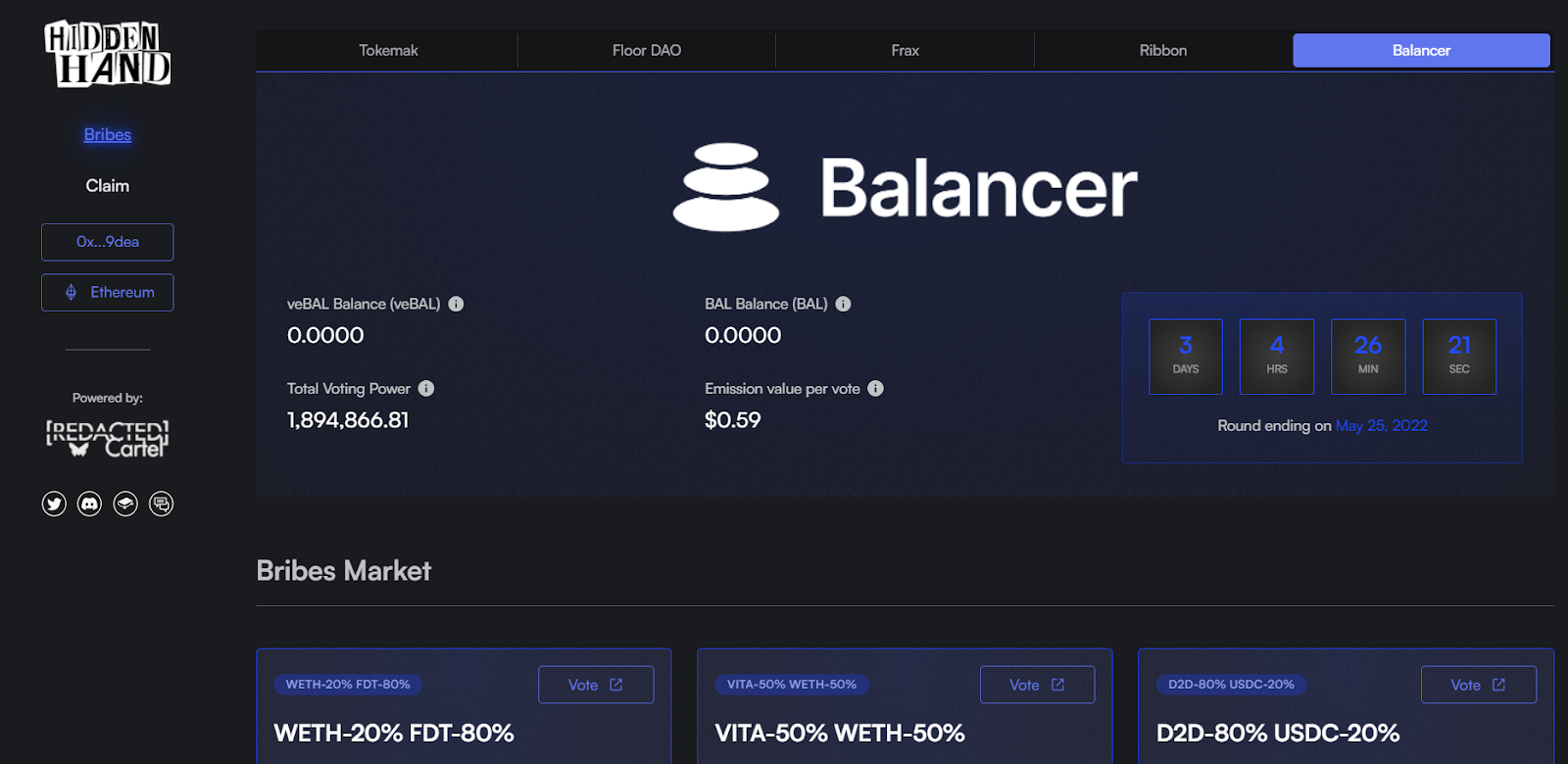This screenshot has width=1568, height=764.
Task: Click the emission value $0.59
Action: [x=733, y=420]
